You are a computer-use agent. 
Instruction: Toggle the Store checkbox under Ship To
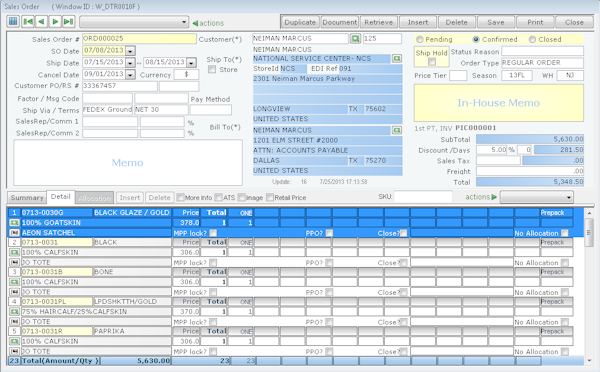click(x=212, y=69)
